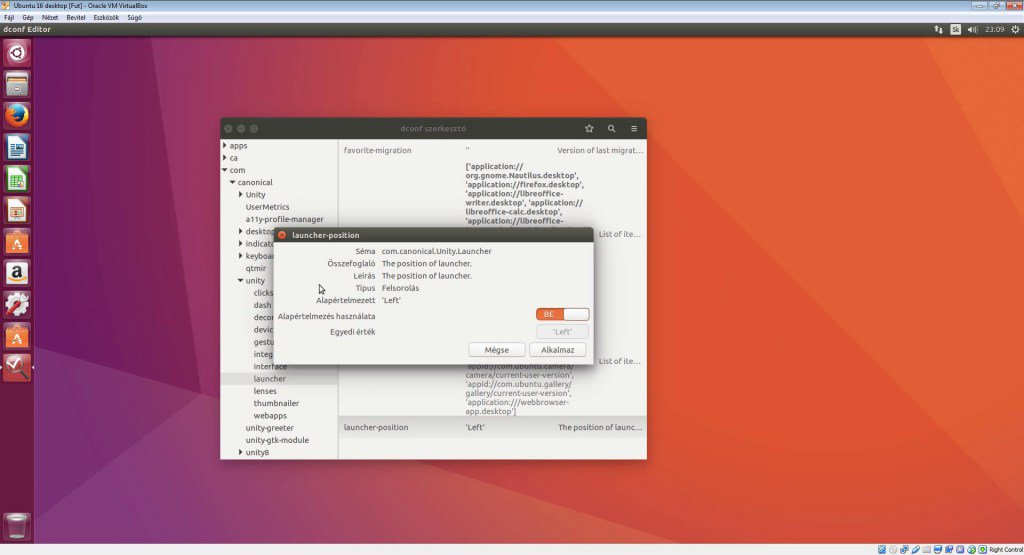The height and width of the screenshot is (555, 1024).
Task: Open the keyboard layout indicator
Action: click(x=955, y=29)
